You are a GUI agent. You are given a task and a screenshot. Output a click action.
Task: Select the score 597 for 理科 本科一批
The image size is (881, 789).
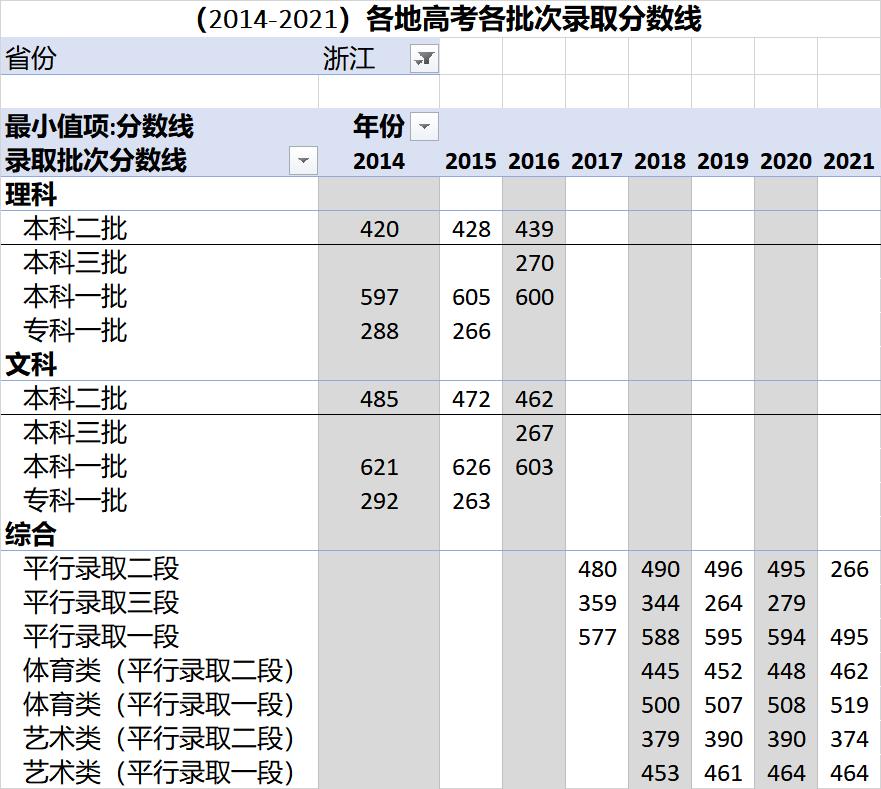378,296
